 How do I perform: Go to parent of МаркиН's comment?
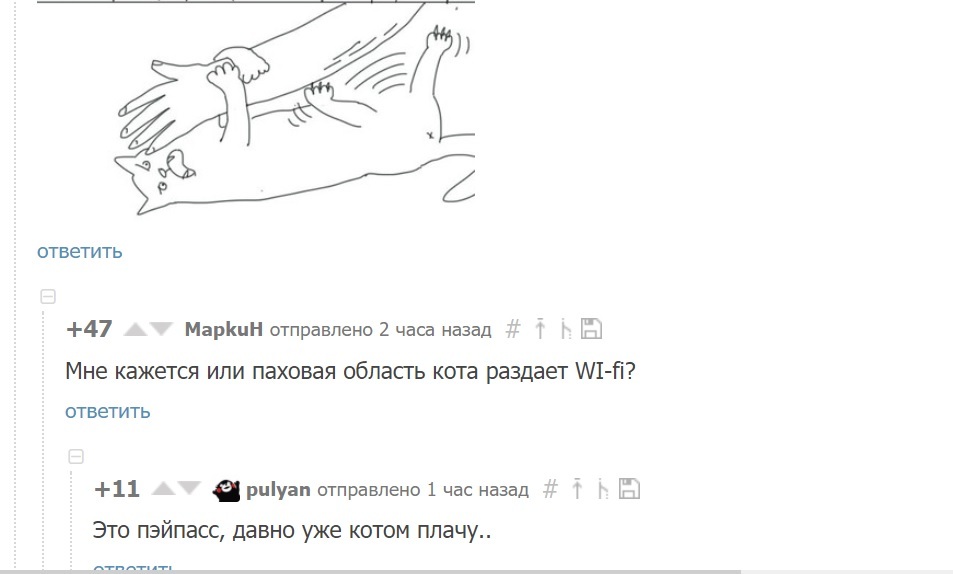(540, 329)
